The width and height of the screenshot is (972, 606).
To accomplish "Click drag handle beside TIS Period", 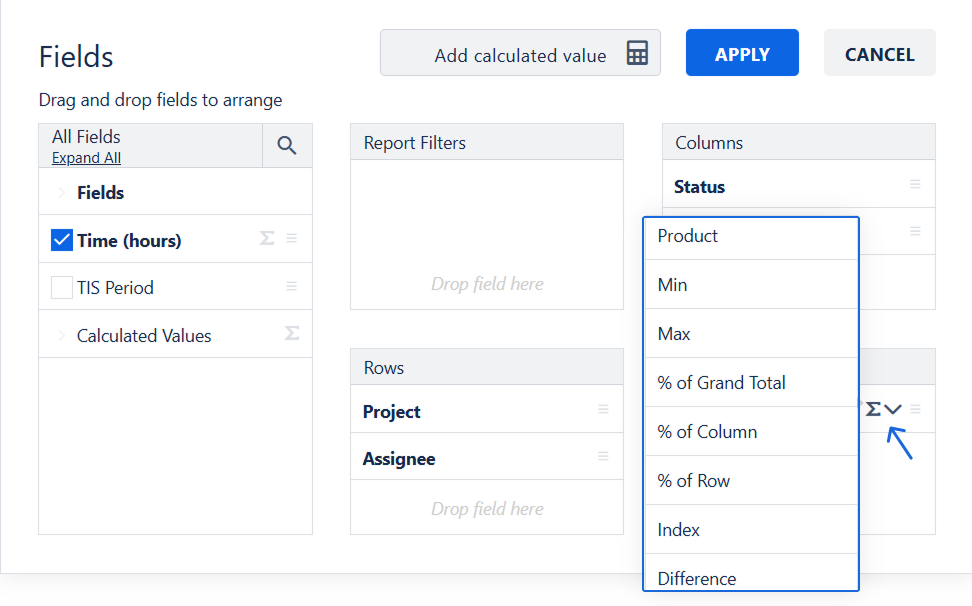I will click(291, 286).
